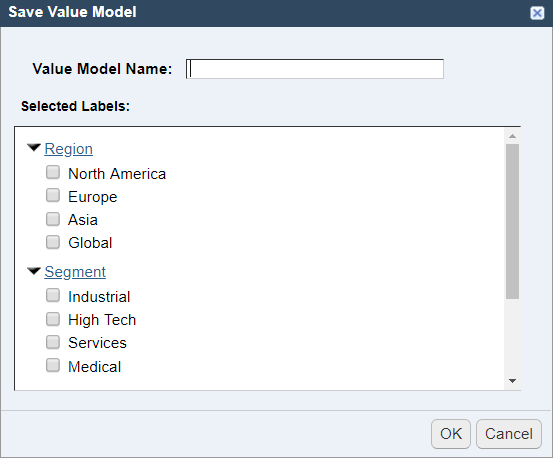This screenshot has height=458, width=553.
Task: Open the Region label link
Action: pyautogui.click(x=69, y=149)
